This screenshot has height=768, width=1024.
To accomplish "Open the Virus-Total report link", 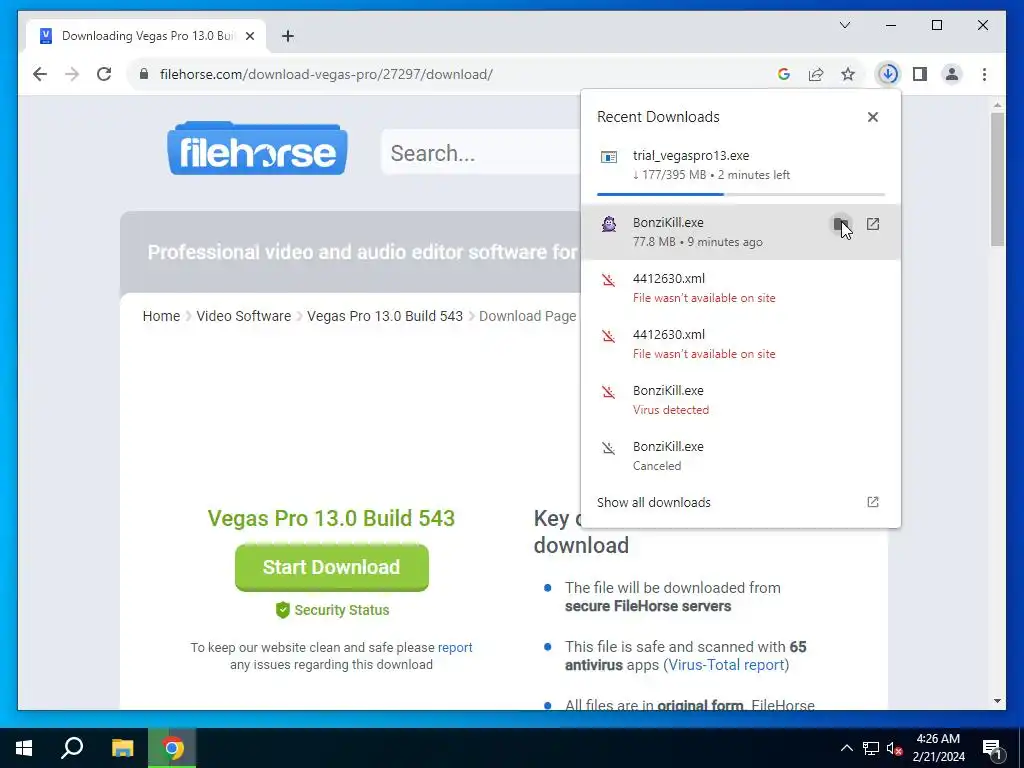I will pos(726,665).
